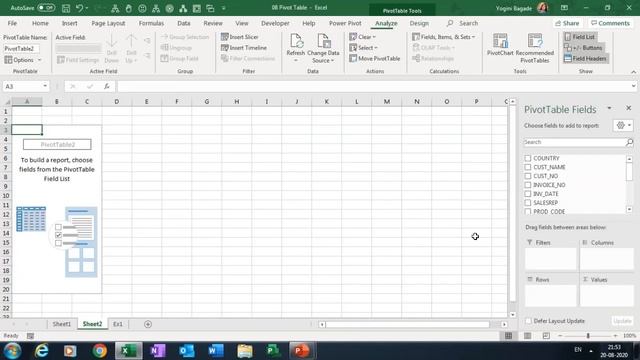Switch to Page Break Preview in status bar
640x360 pixels.
[546, 336]
